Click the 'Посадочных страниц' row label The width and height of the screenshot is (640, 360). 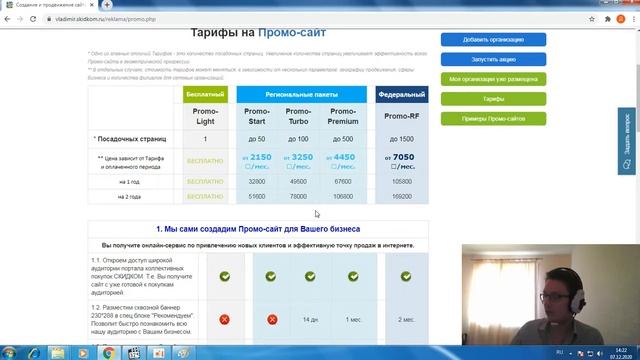click(130, 139)
